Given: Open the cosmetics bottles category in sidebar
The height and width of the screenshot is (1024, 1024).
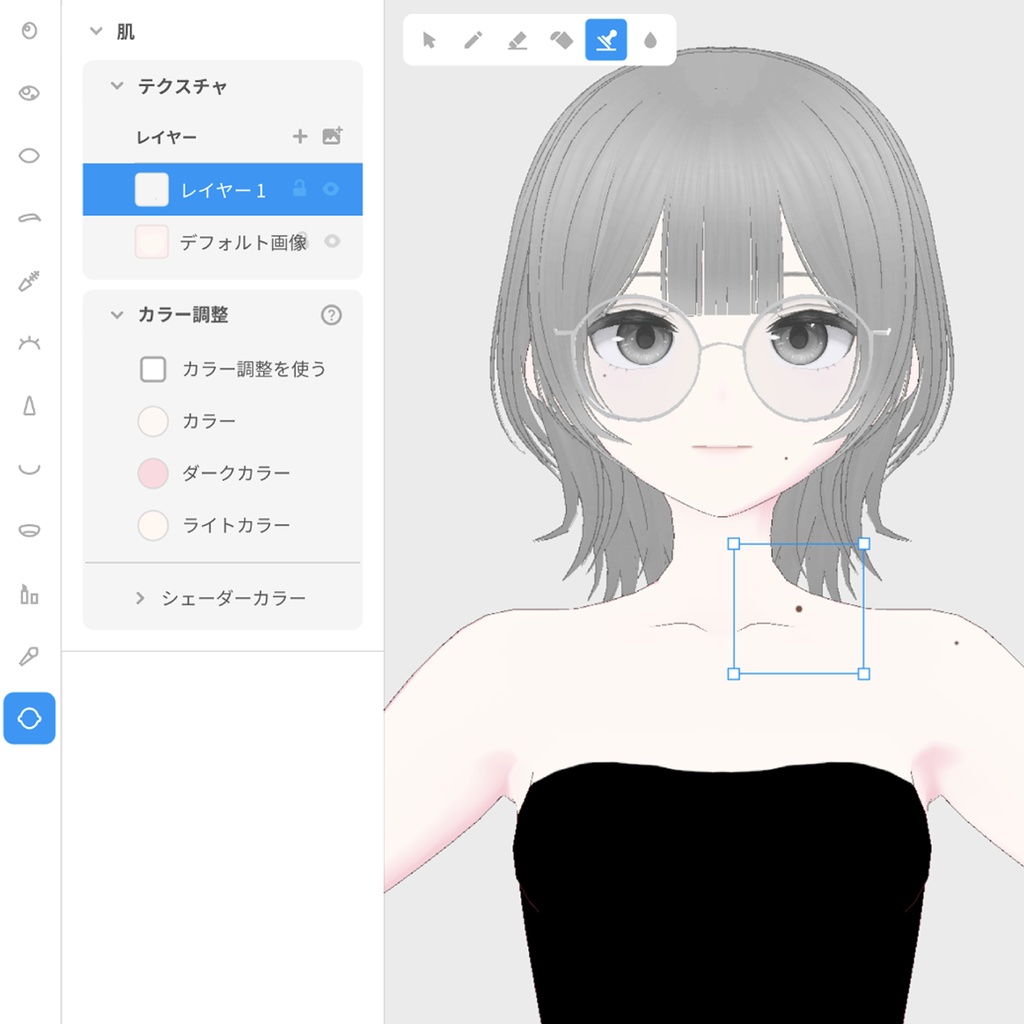Looking at the screenshot, I should [29, 594].
